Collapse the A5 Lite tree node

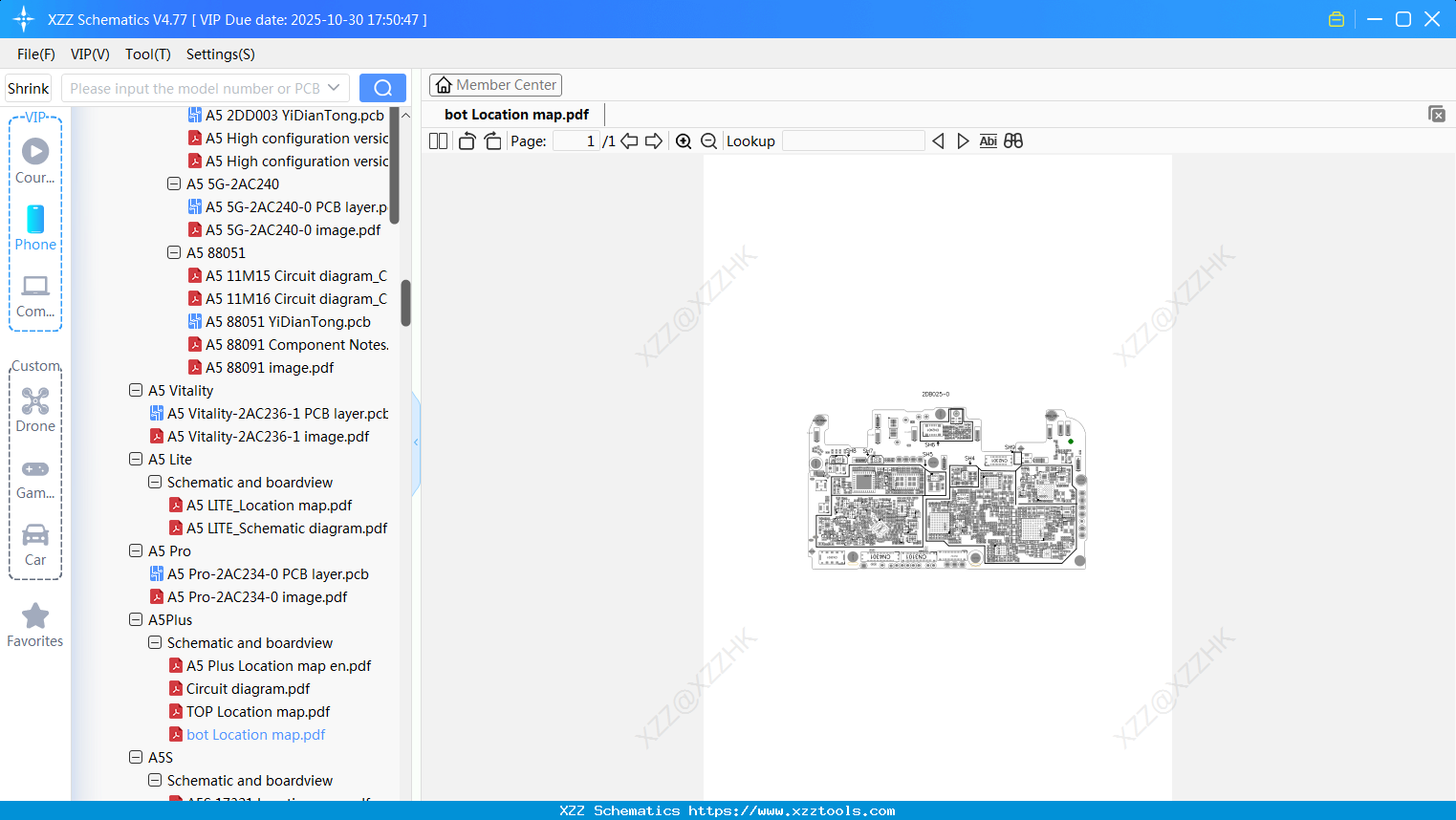(136, 459)
